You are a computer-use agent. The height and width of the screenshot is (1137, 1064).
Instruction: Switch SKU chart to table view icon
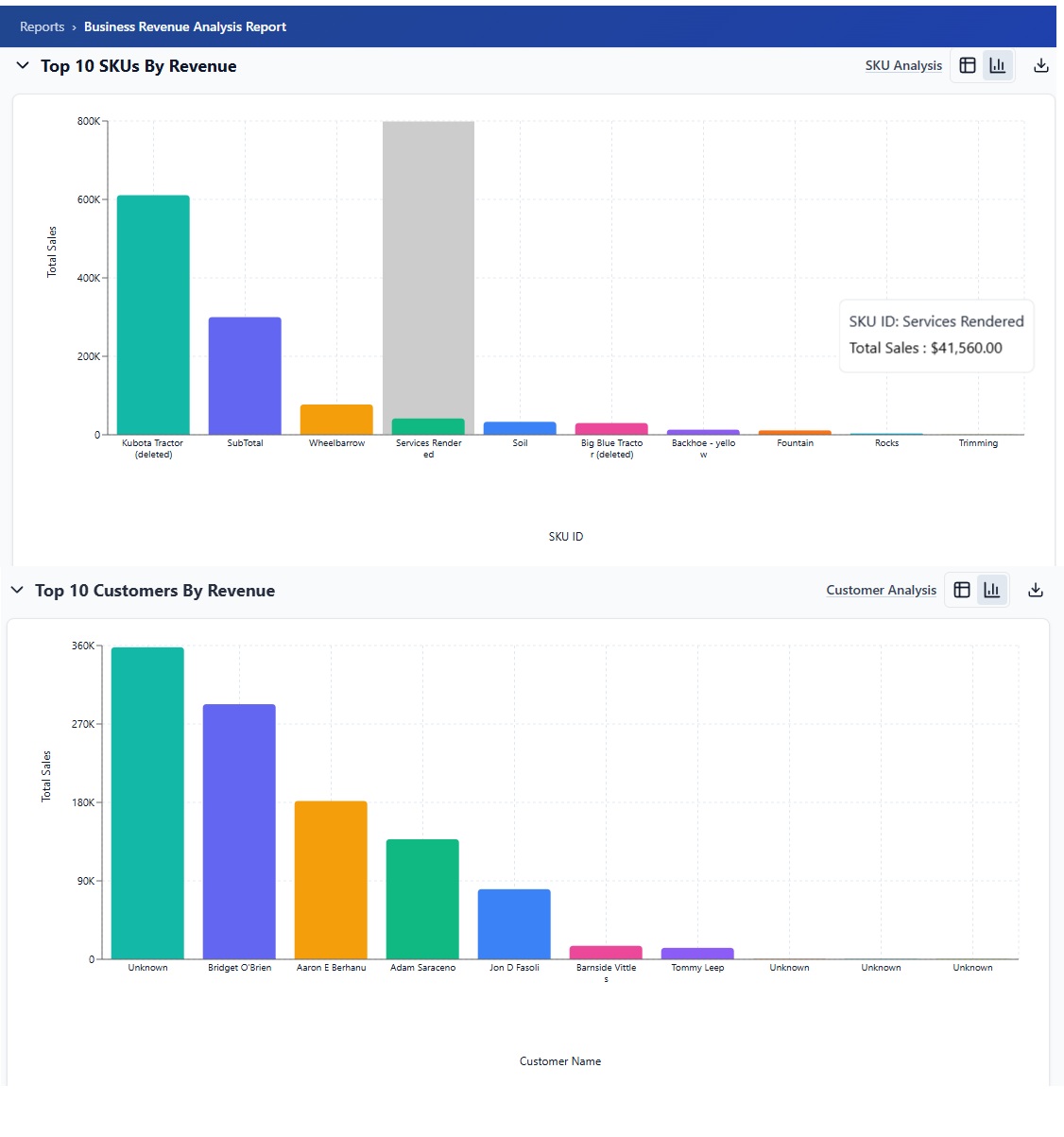click(968, 65)
